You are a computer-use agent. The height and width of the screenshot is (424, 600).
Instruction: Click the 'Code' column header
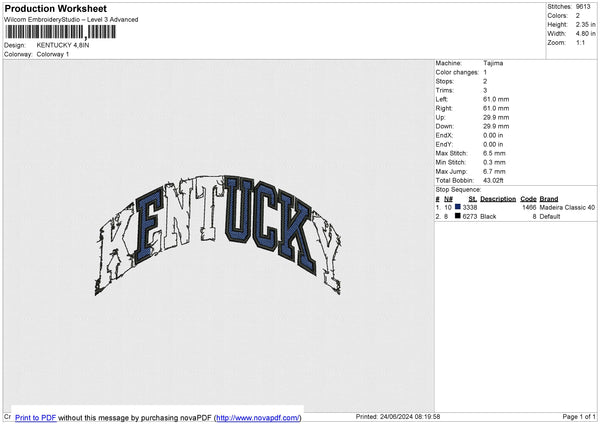tap(528, 199)
